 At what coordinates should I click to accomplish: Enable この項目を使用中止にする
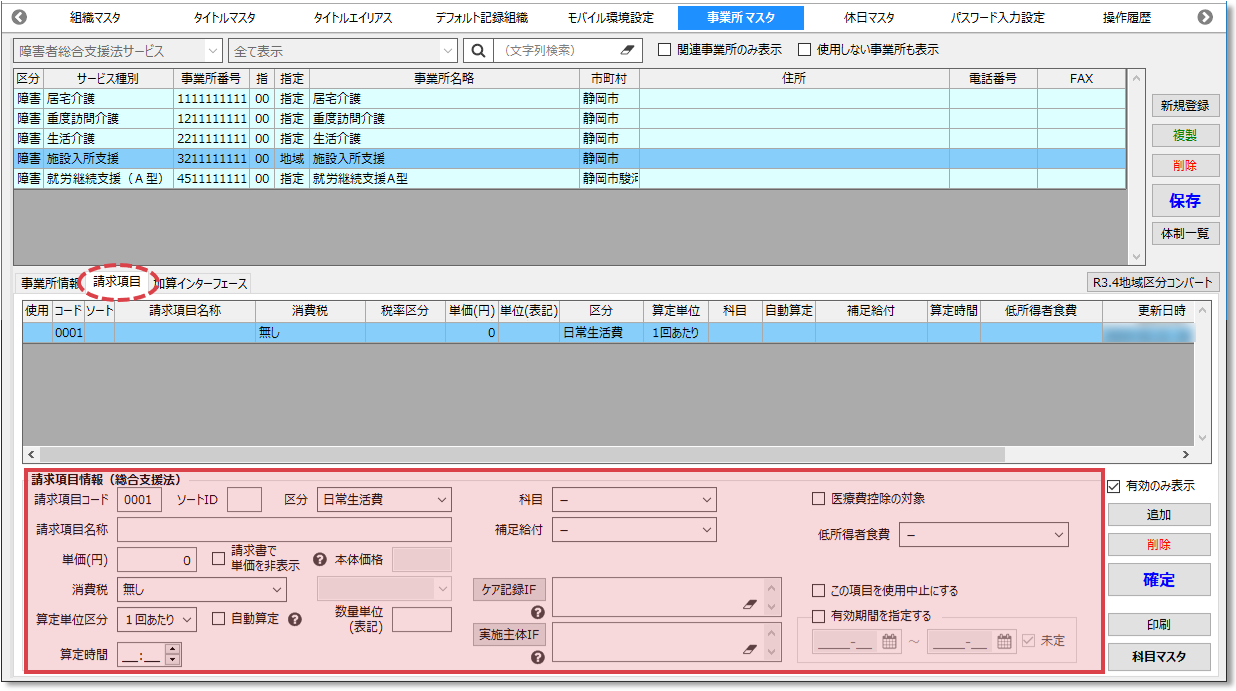(x=820, y=589)
